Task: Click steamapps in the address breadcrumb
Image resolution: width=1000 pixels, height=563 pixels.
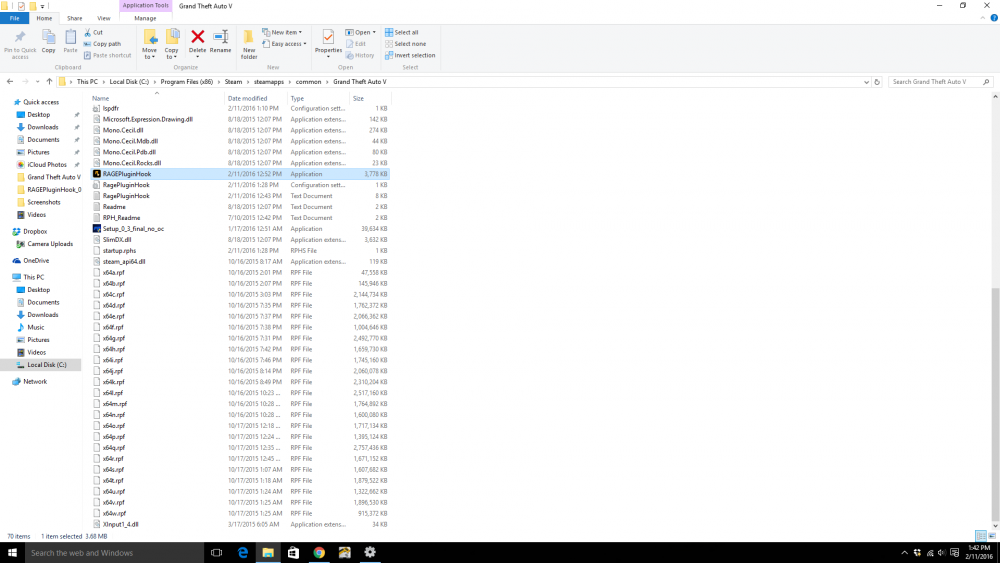Action: (268, 82)
